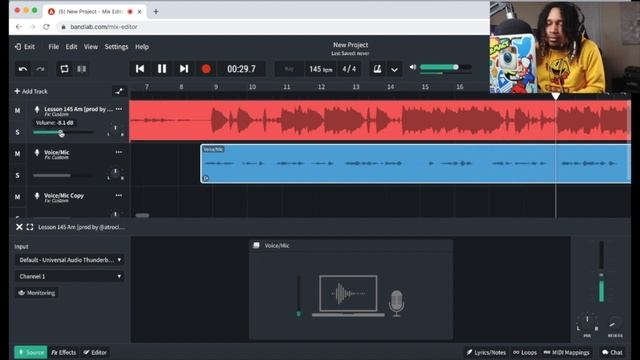Toggle the Monitoring button
The width and height of the screenshot is (640, 360).
(x=37, y=293)
